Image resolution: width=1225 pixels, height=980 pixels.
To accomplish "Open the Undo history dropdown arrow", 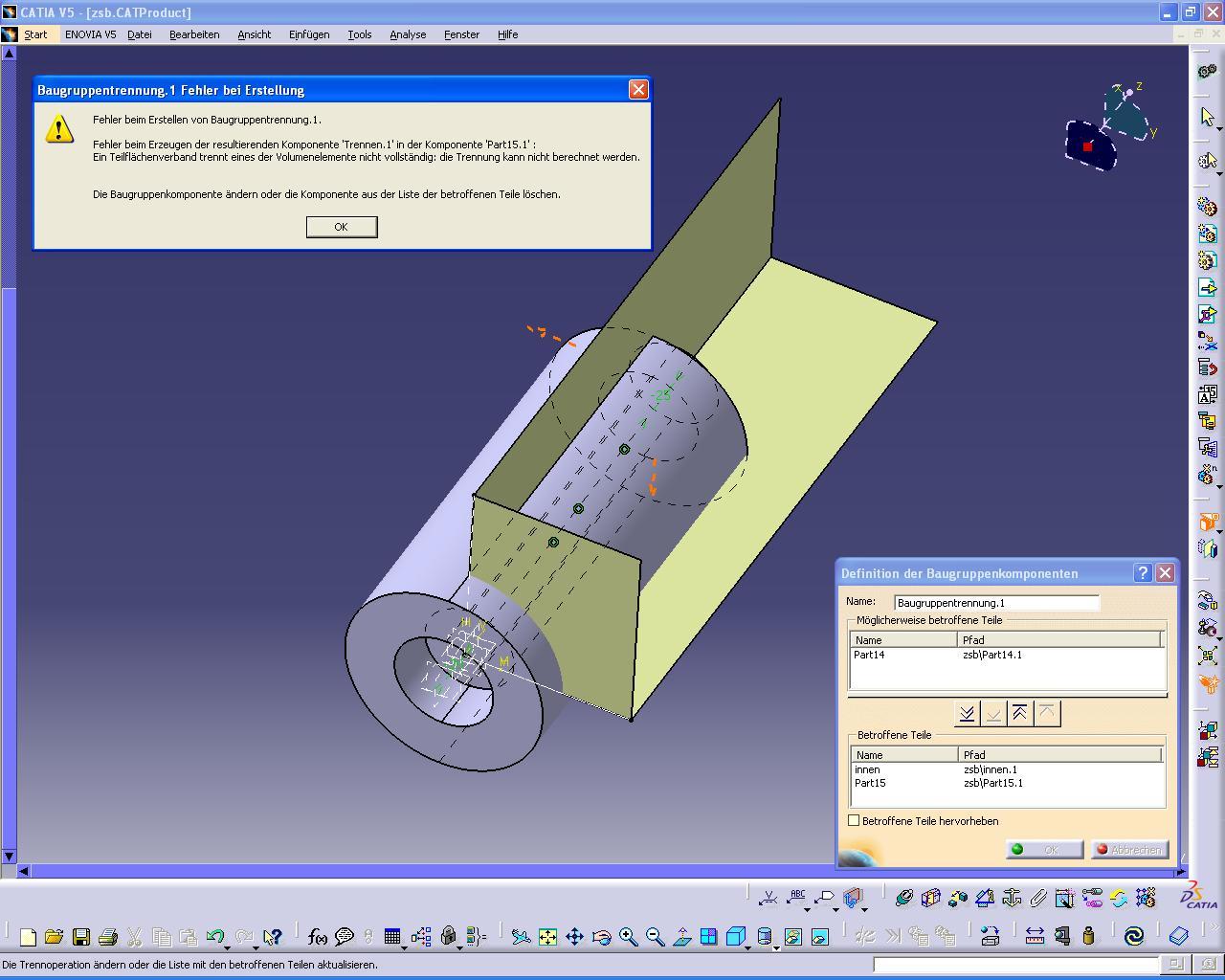I will (x=227, y=947).
